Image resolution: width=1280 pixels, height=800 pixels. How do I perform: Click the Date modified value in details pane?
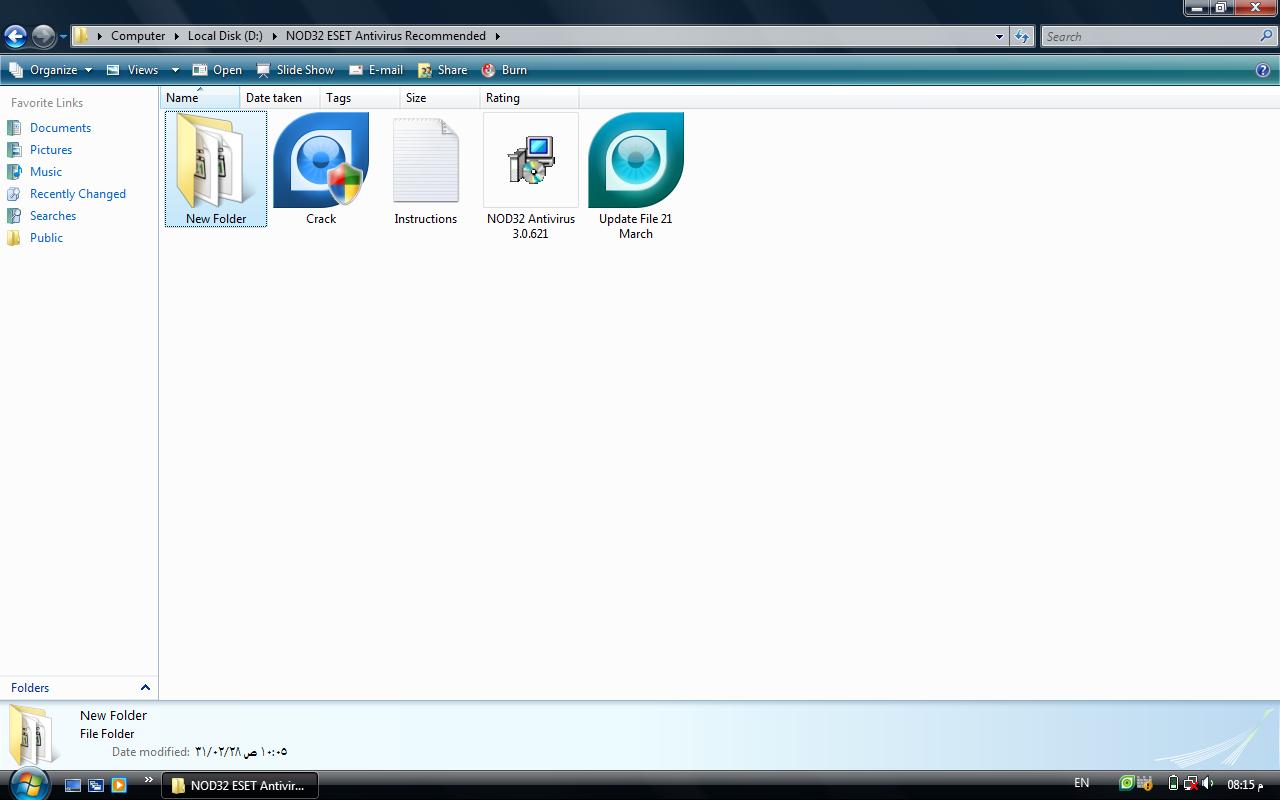pos(240,752)
